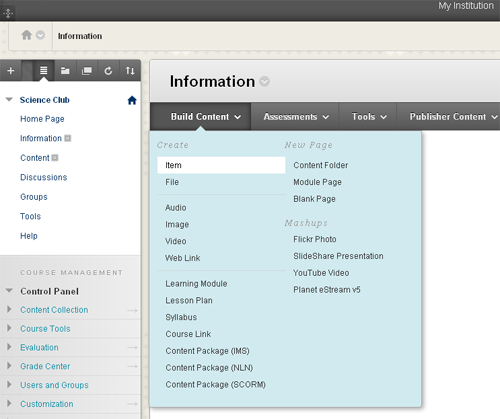The image size is (500, 419).
Task: Click the reorder arrows icon in sidebar toolbar
Action: point(130,71)
